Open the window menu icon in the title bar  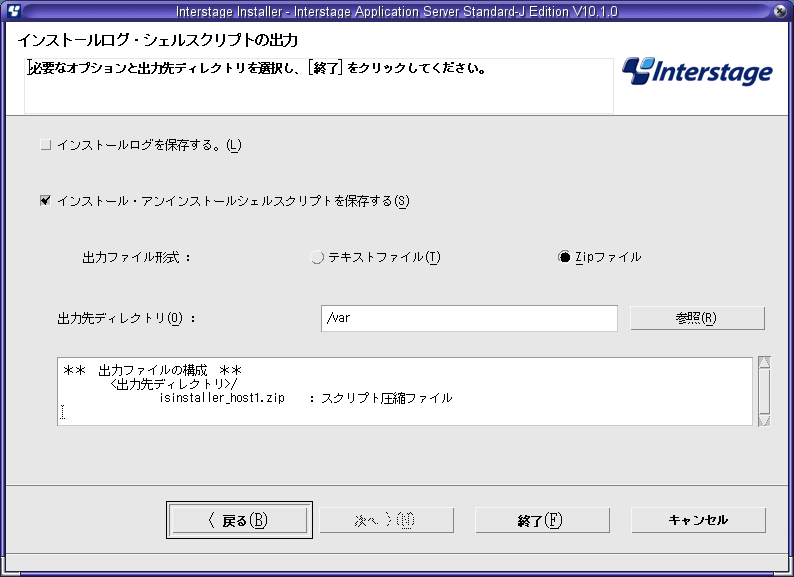[14, 11]
